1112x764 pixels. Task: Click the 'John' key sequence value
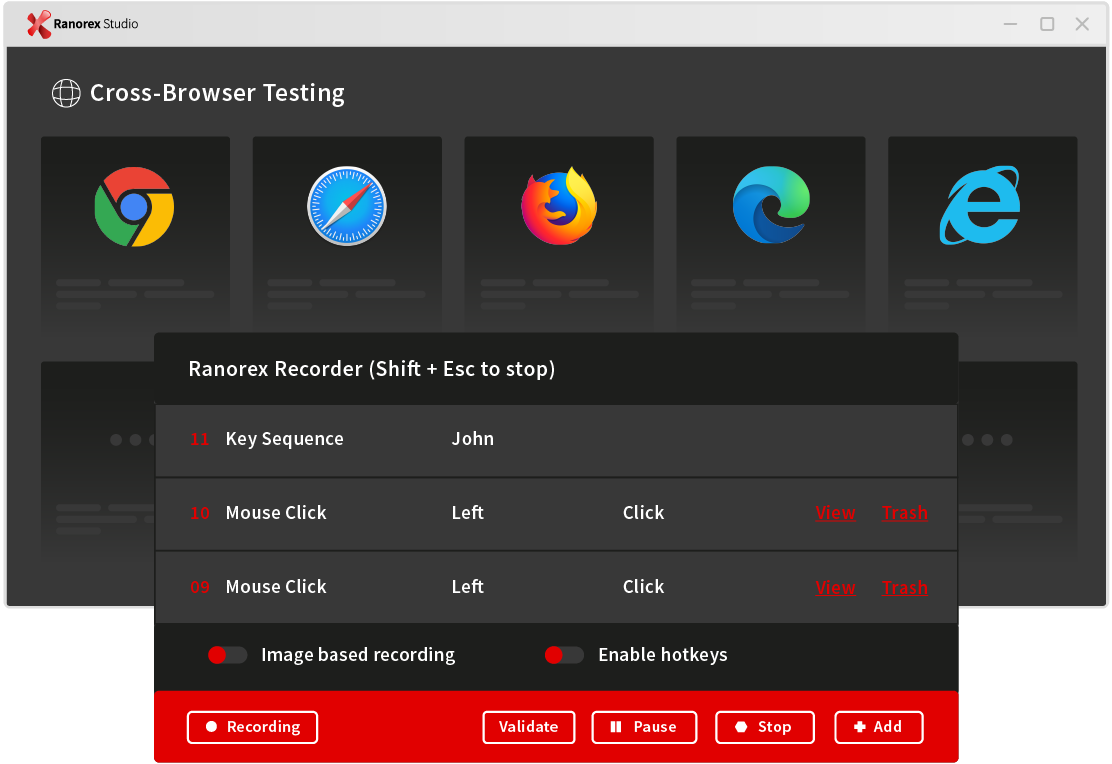[x=473, y=439]
